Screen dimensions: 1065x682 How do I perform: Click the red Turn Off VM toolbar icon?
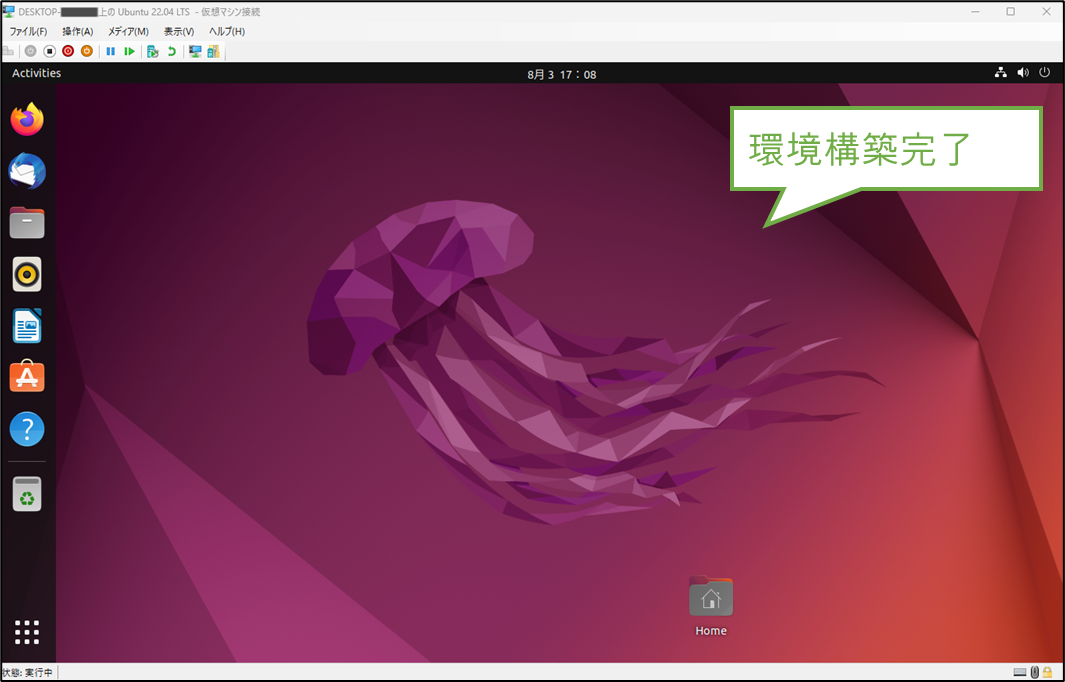[x=67, y=51]
